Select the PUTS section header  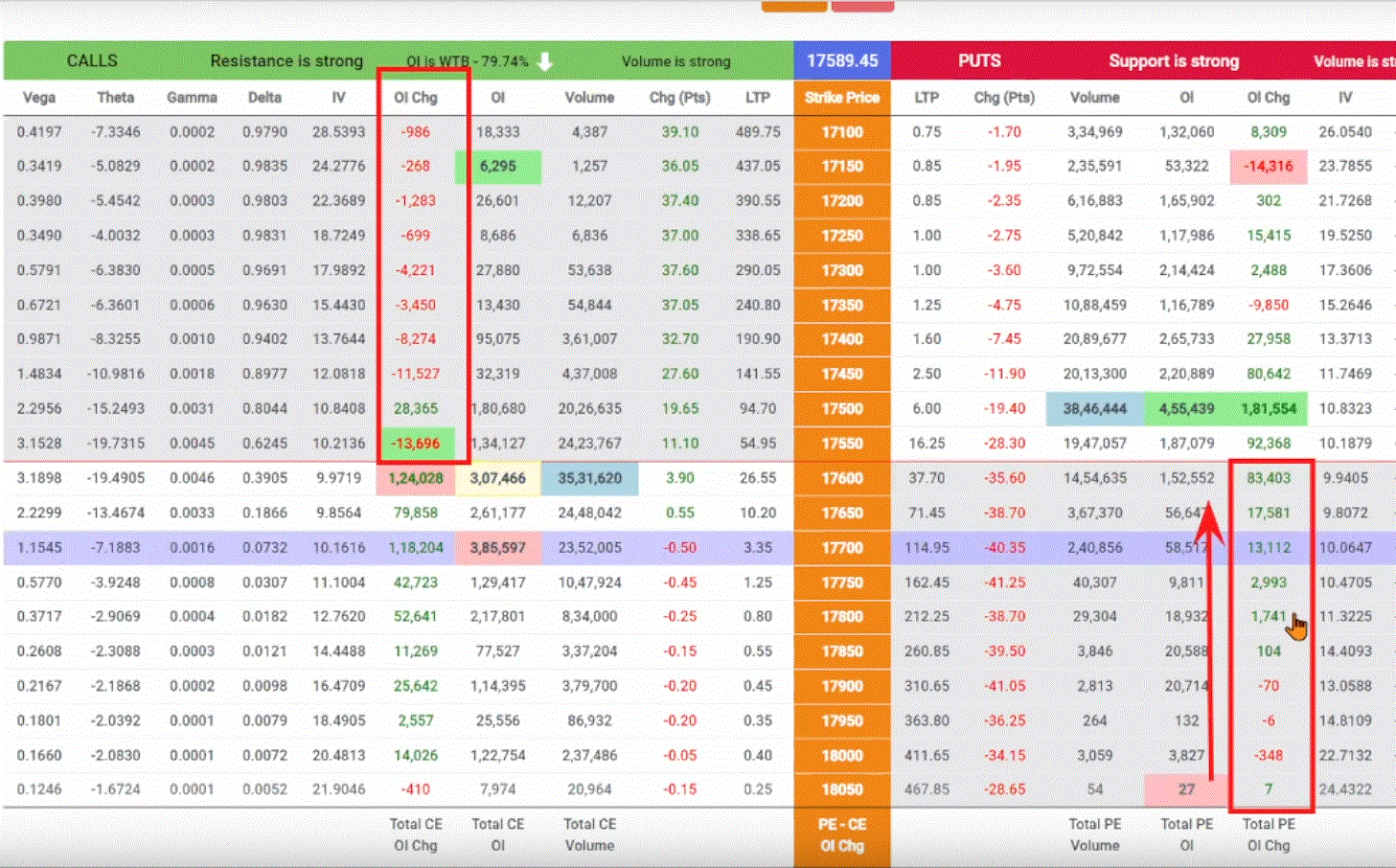[x=979, y=60]
